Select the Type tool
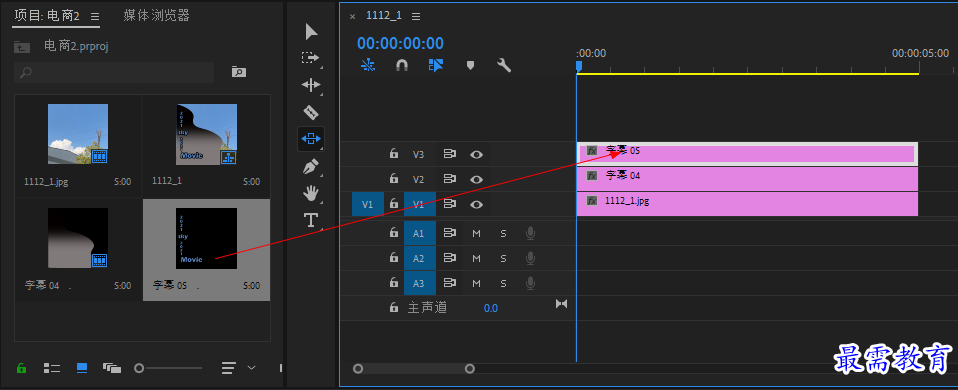The width and height of the screenshot is (958, 390). click(311, 220)
